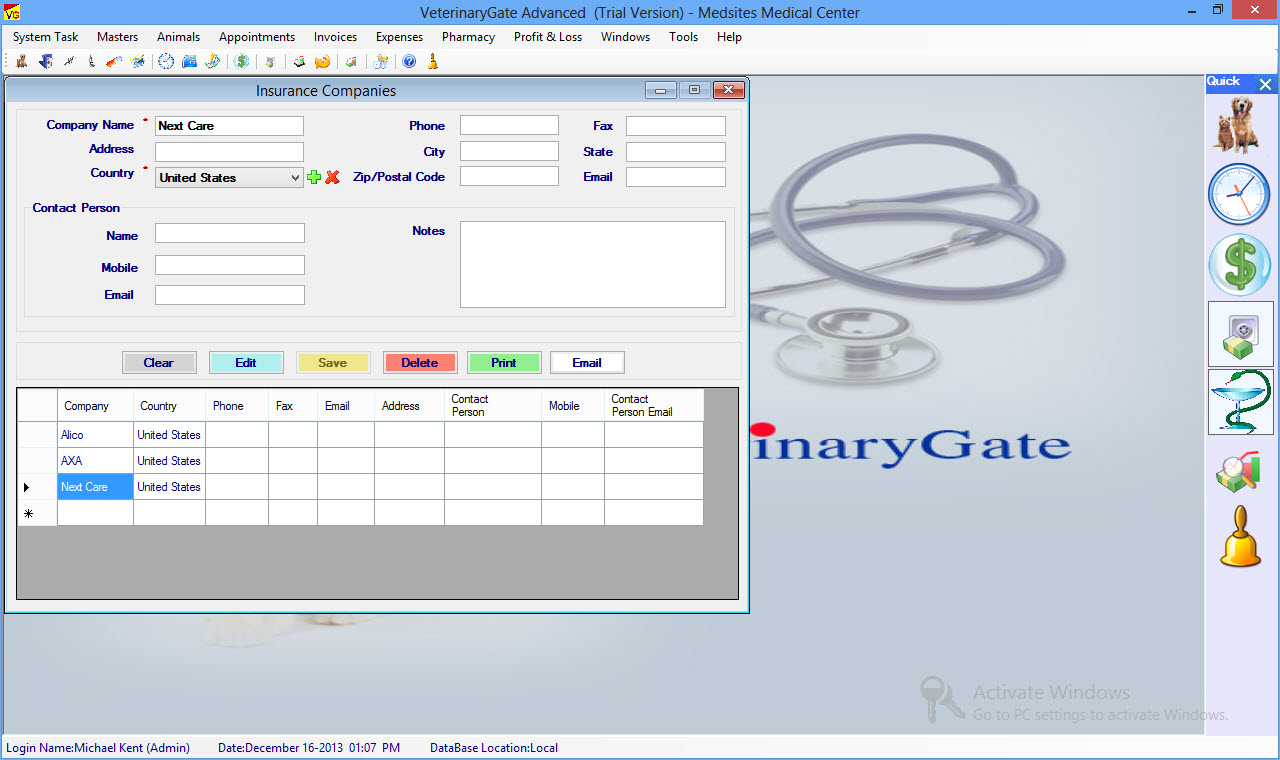Click the golden bell icon in Quick panel
This screenshot has height=760, width=1280.
click(x=1240, y=537)
